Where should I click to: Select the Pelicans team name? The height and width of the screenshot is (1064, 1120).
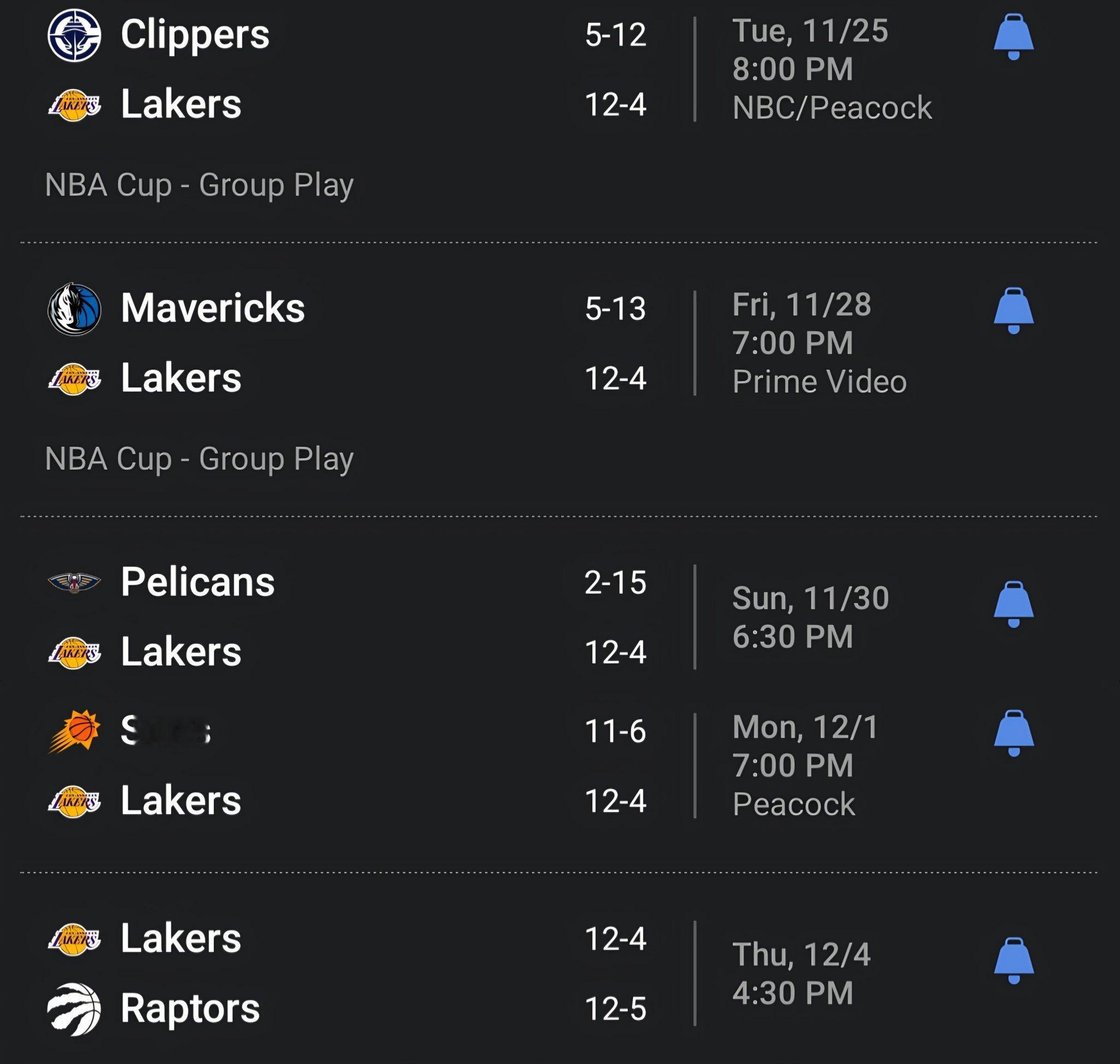197,582
